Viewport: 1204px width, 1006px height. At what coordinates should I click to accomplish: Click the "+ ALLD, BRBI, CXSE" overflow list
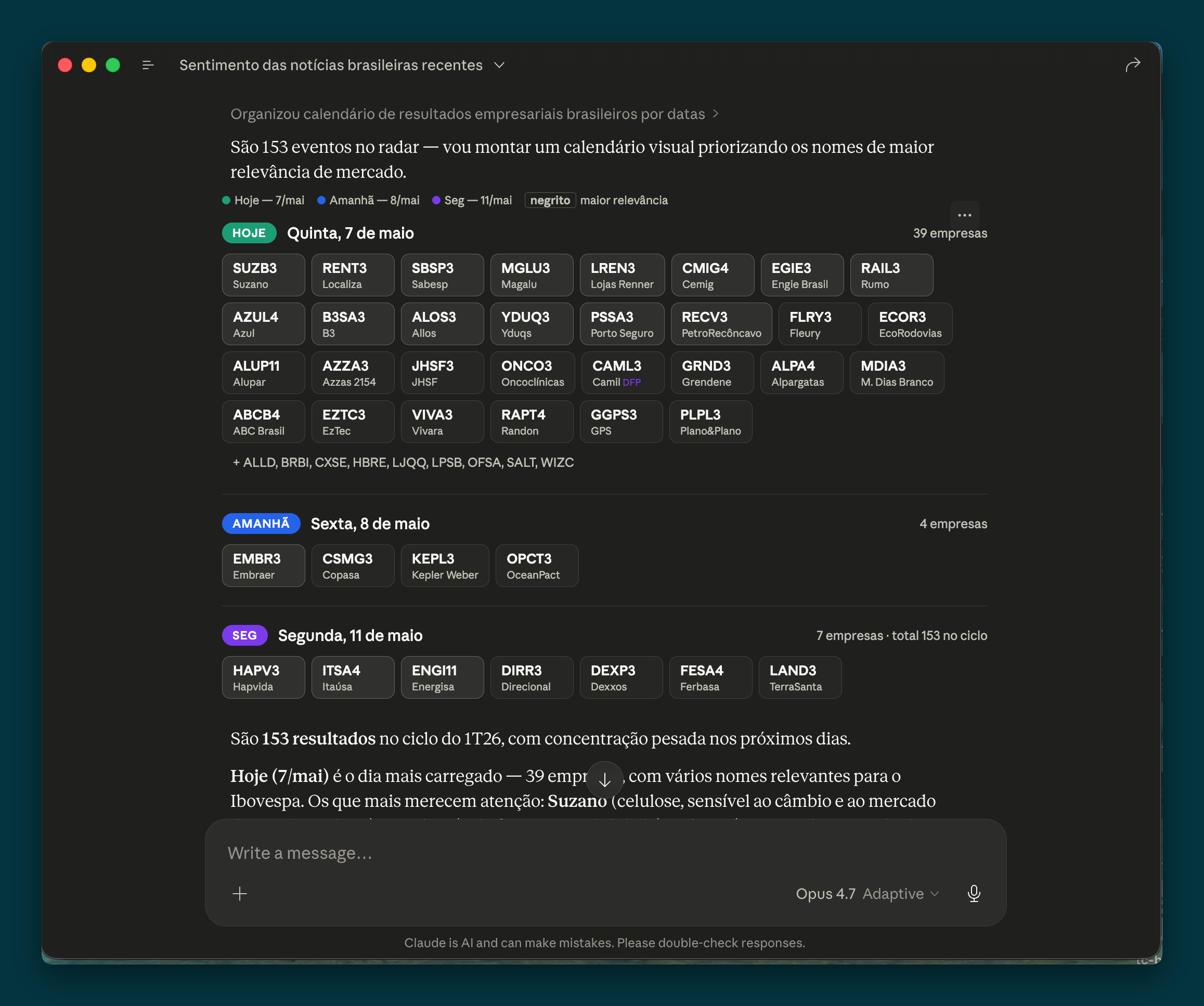coord(403,463)
